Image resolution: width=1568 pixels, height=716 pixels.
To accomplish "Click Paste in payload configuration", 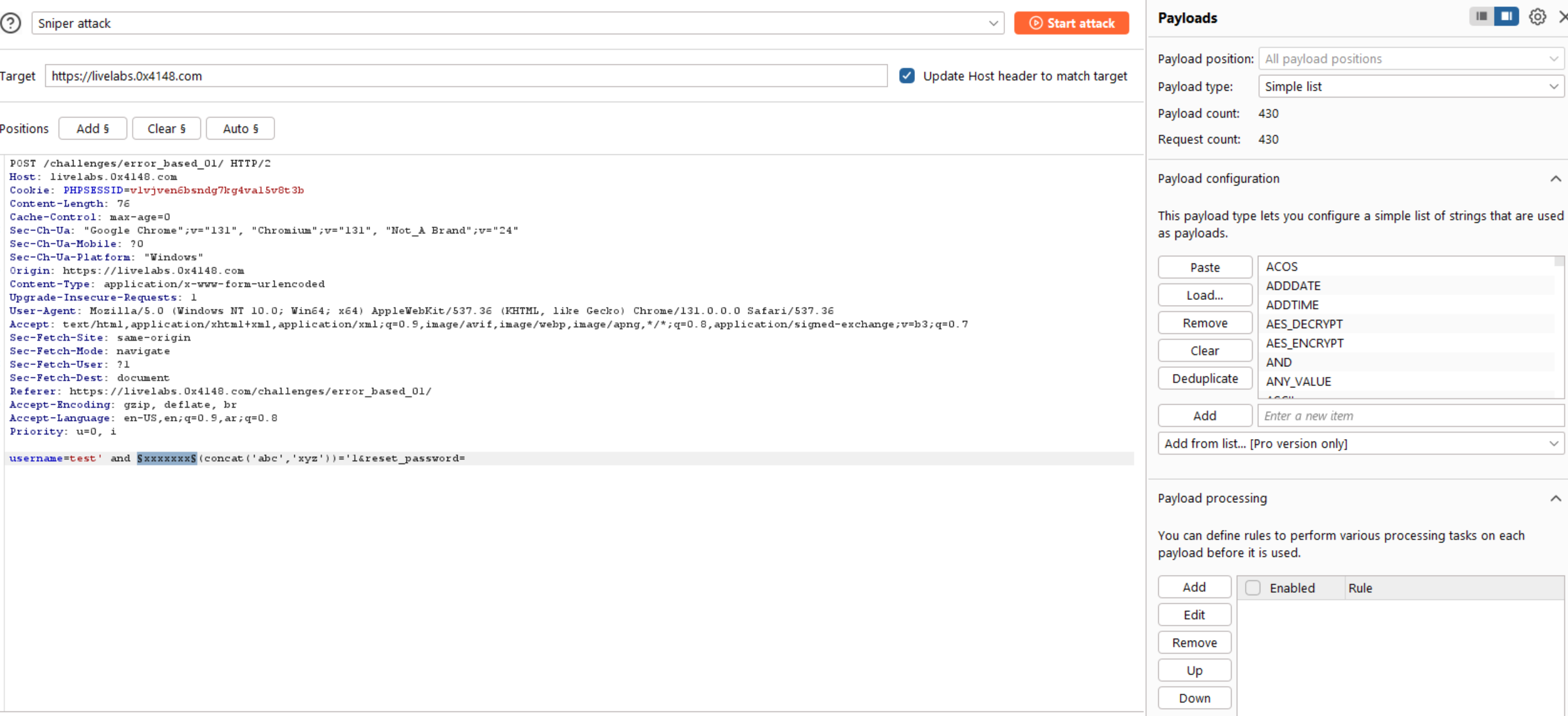I will coord(1205,267).
